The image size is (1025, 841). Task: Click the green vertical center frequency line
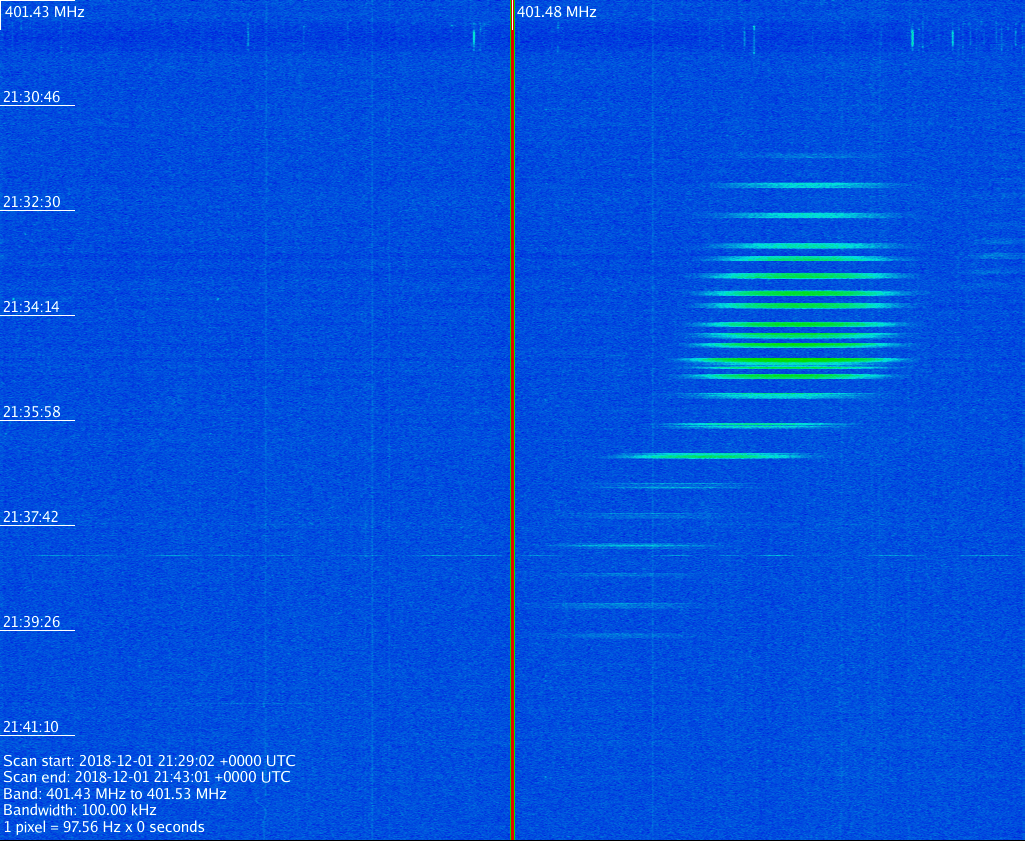point(512,420)
